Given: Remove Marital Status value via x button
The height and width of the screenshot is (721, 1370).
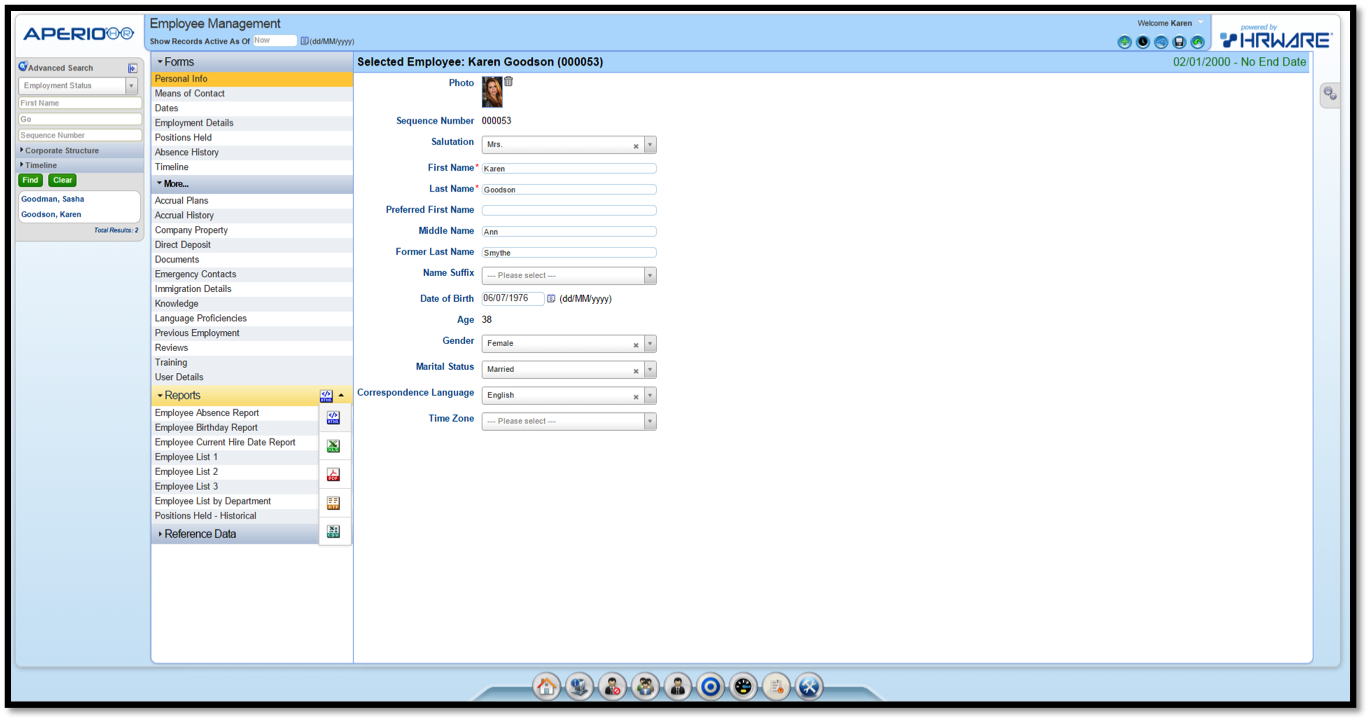Looking at the screenshot, I should coord(636,369).
